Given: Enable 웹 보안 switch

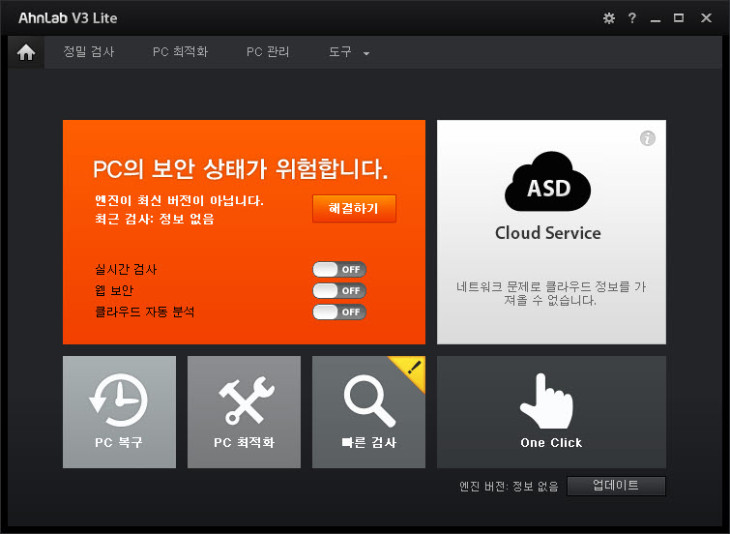Looking at the screenshot, I should [339, 291].
